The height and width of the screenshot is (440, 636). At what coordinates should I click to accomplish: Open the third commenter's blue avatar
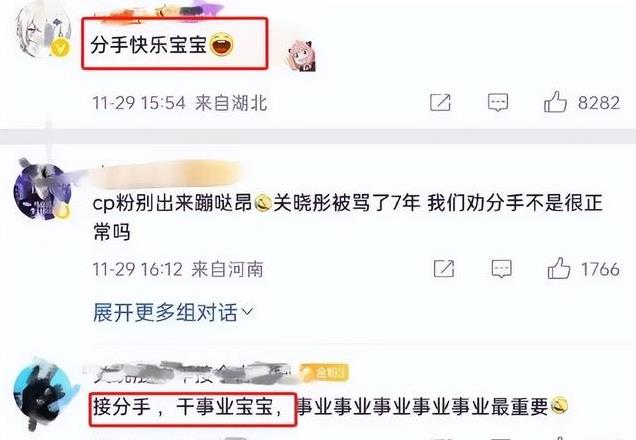42,393
